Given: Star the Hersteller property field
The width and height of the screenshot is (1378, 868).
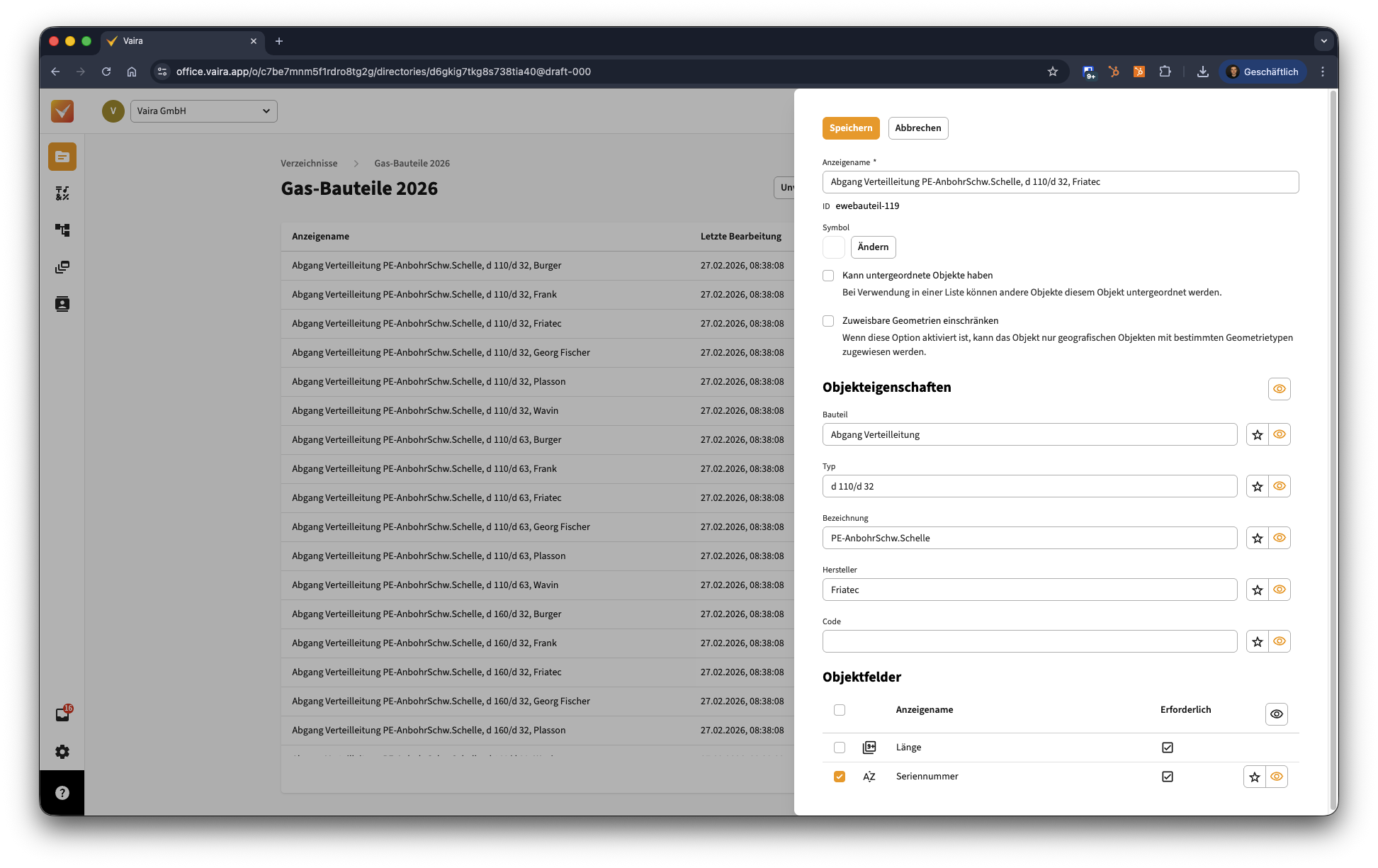Looking at the screenshot, I should click(x=1257, y=590).
